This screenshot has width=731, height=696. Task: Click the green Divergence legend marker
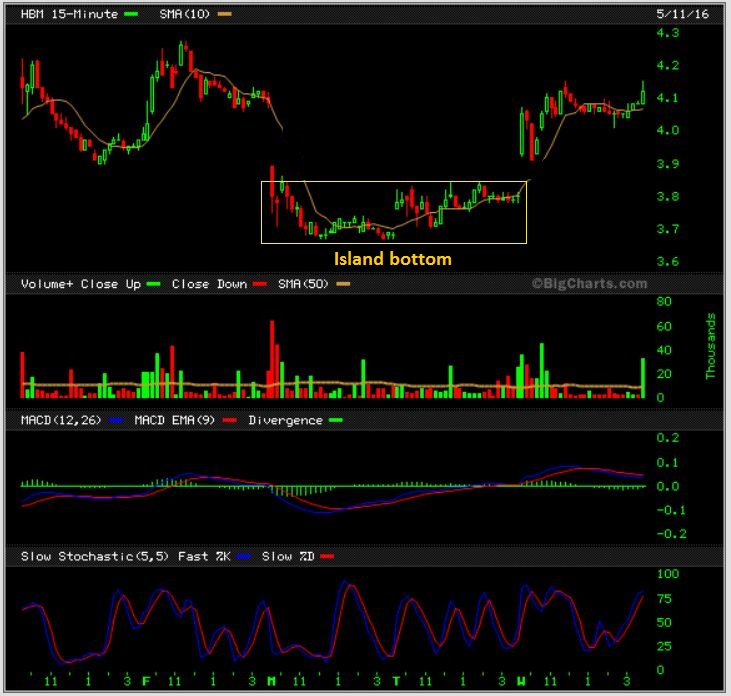(336, 420)
